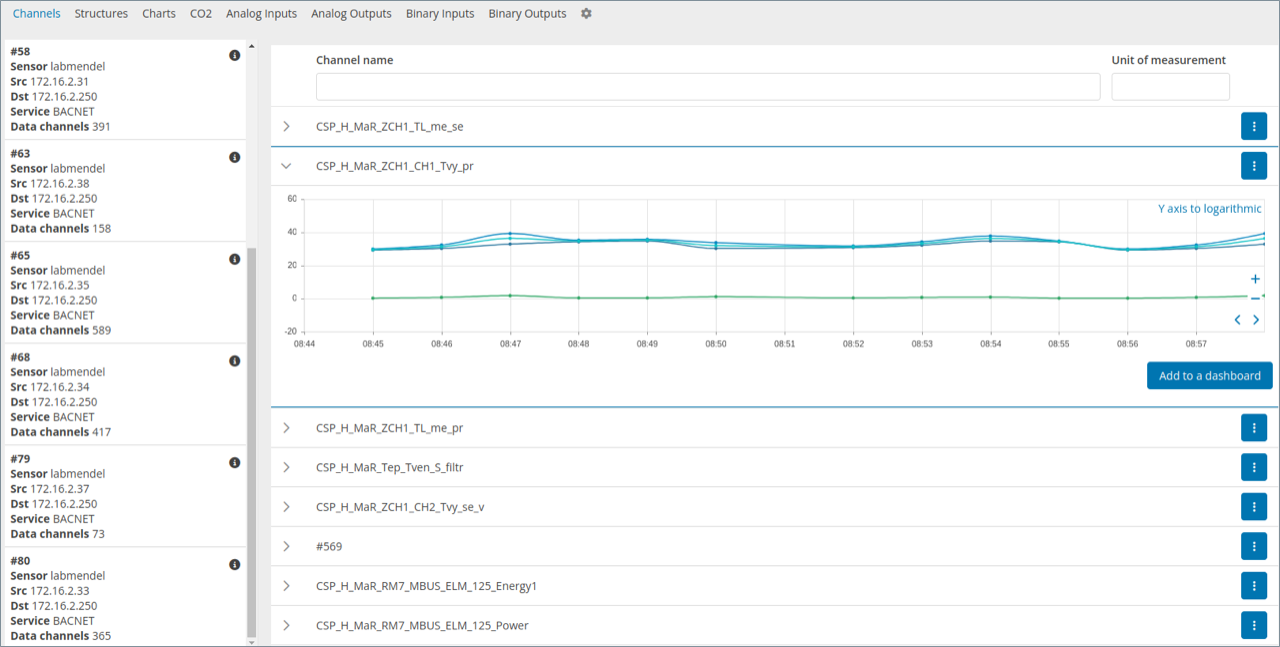
Task: Move chart backward with left arrow
Action: pyautogui.click(x=1237, y=320)
